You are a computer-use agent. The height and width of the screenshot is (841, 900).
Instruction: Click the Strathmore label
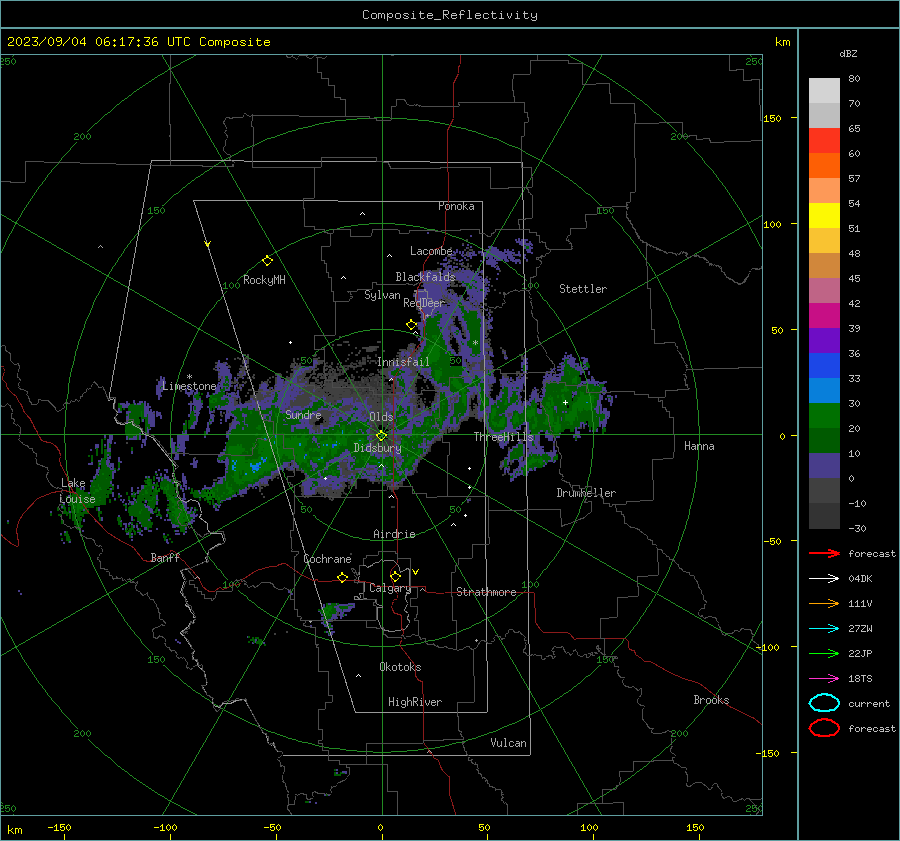(x=486, y=592)
